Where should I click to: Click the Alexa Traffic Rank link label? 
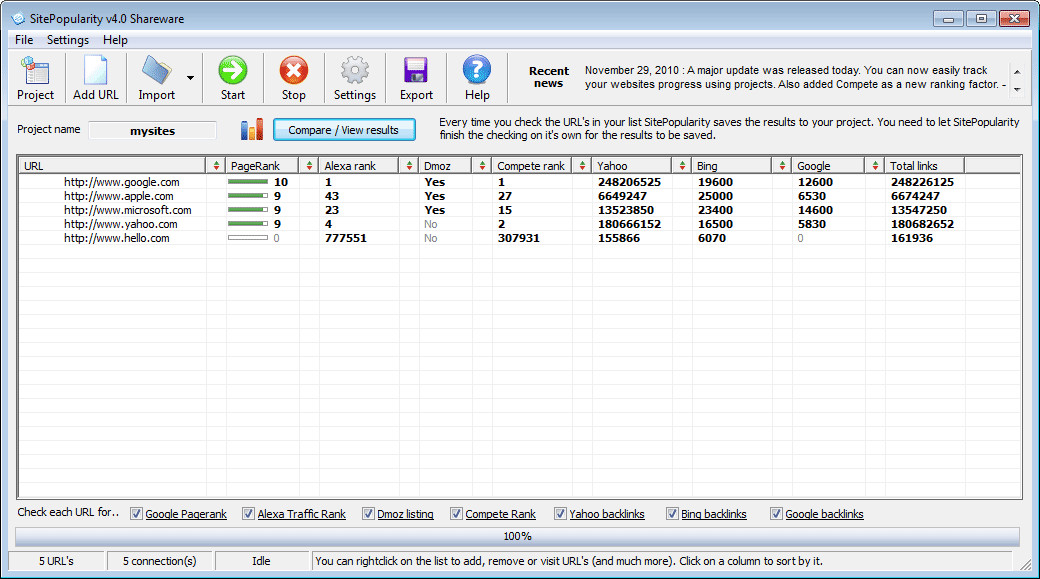[x=302, y=514]
